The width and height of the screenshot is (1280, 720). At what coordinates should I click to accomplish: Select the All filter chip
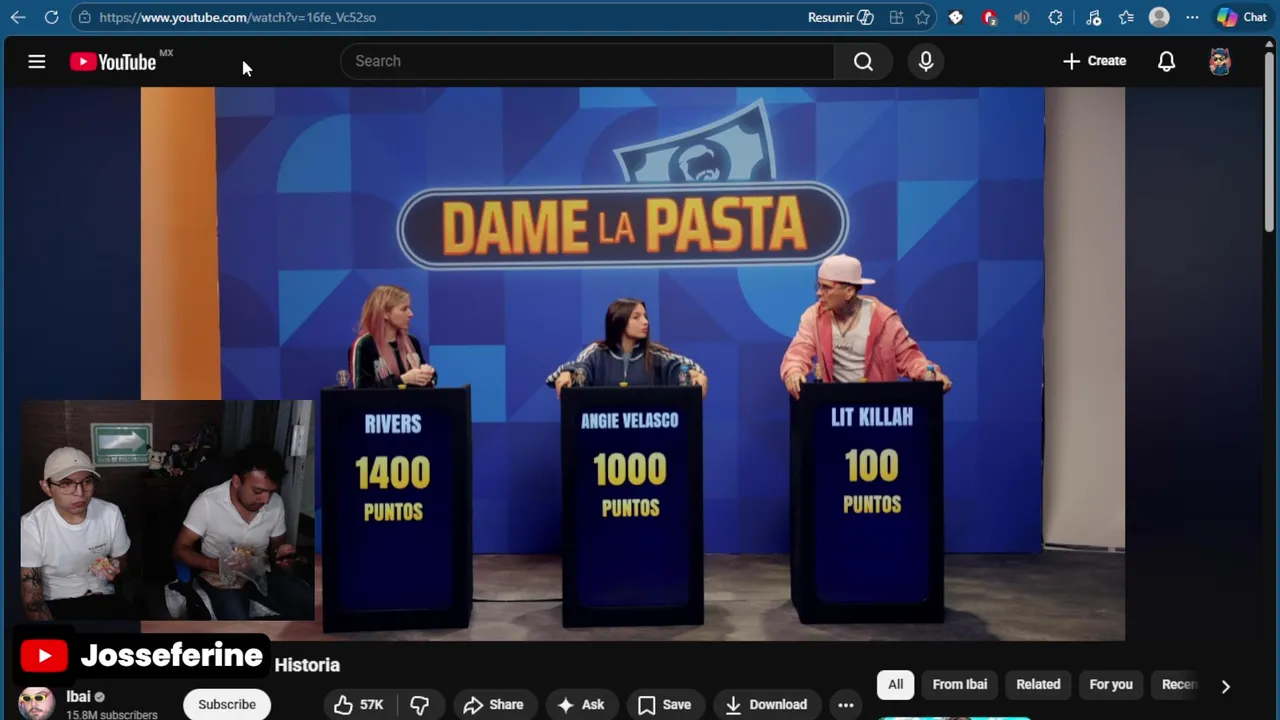(895, 685)
